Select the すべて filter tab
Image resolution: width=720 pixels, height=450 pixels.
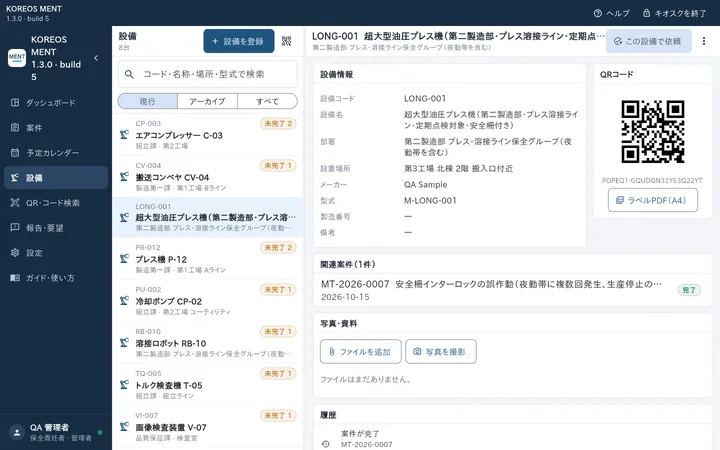(x=267, y=101)
